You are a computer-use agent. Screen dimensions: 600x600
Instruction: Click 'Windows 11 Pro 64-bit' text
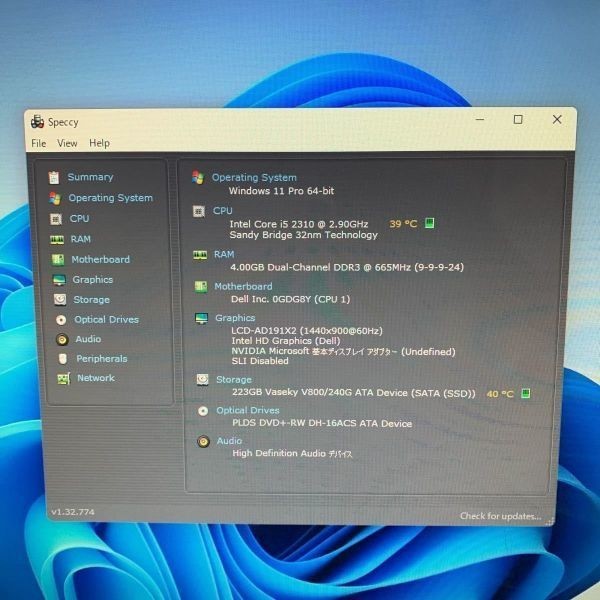pos(282,191)
